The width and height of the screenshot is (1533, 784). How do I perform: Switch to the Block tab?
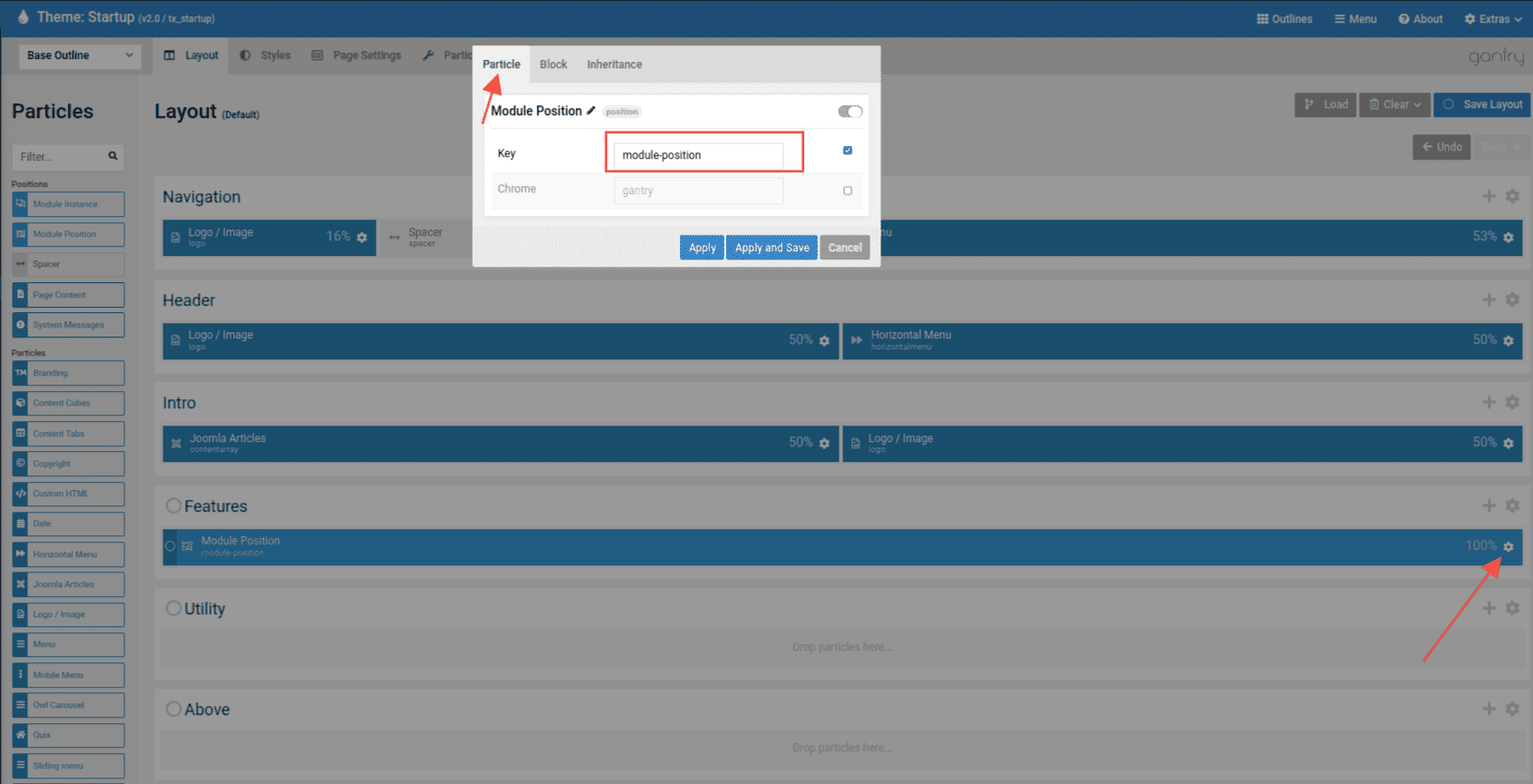553,64
